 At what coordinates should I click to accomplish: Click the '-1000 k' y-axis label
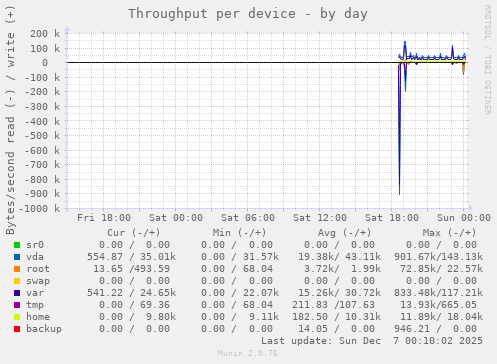39,209
